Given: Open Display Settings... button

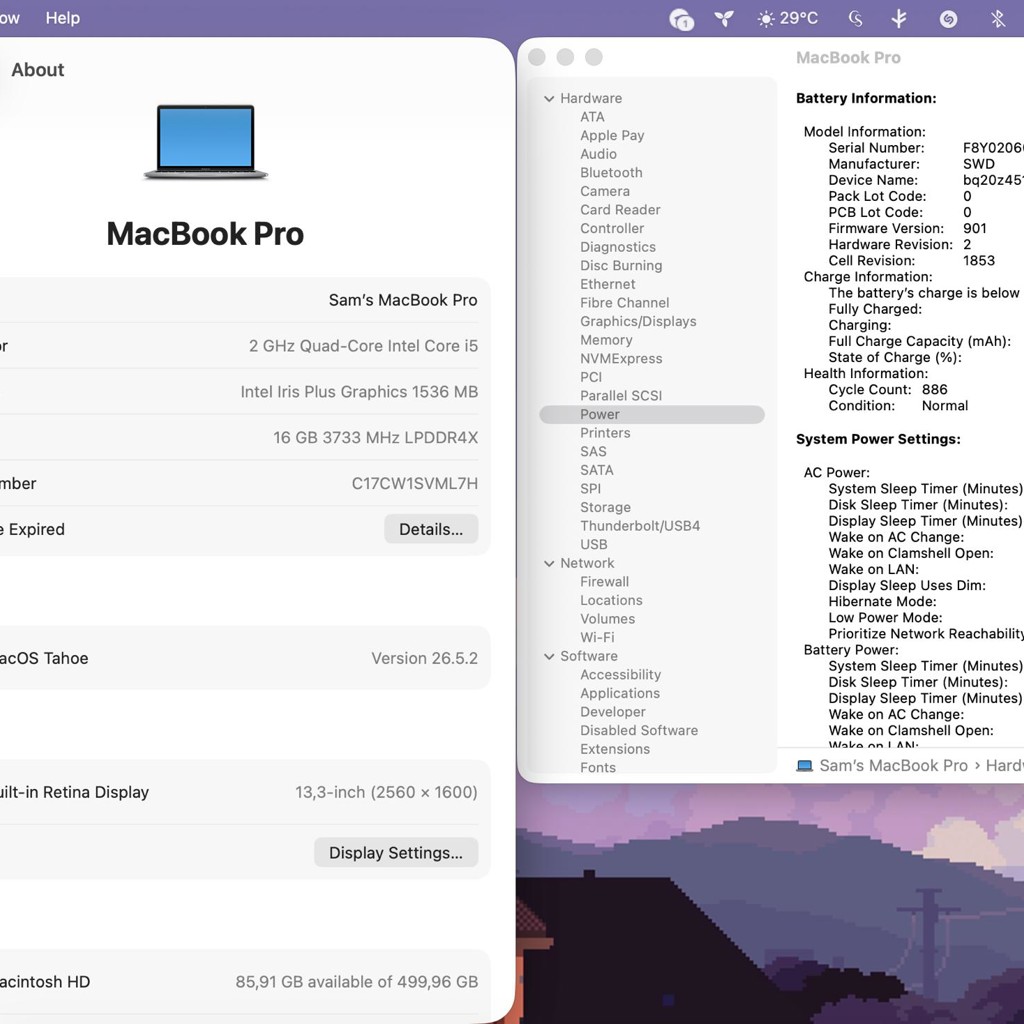Looking at the screenshot, I should coord(396,852).
